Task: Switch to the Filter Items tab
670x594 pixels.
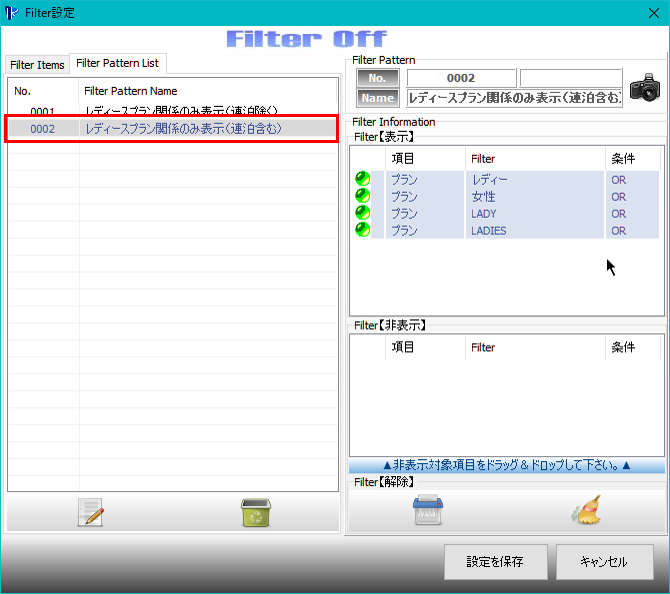Action: coord(37,65)
